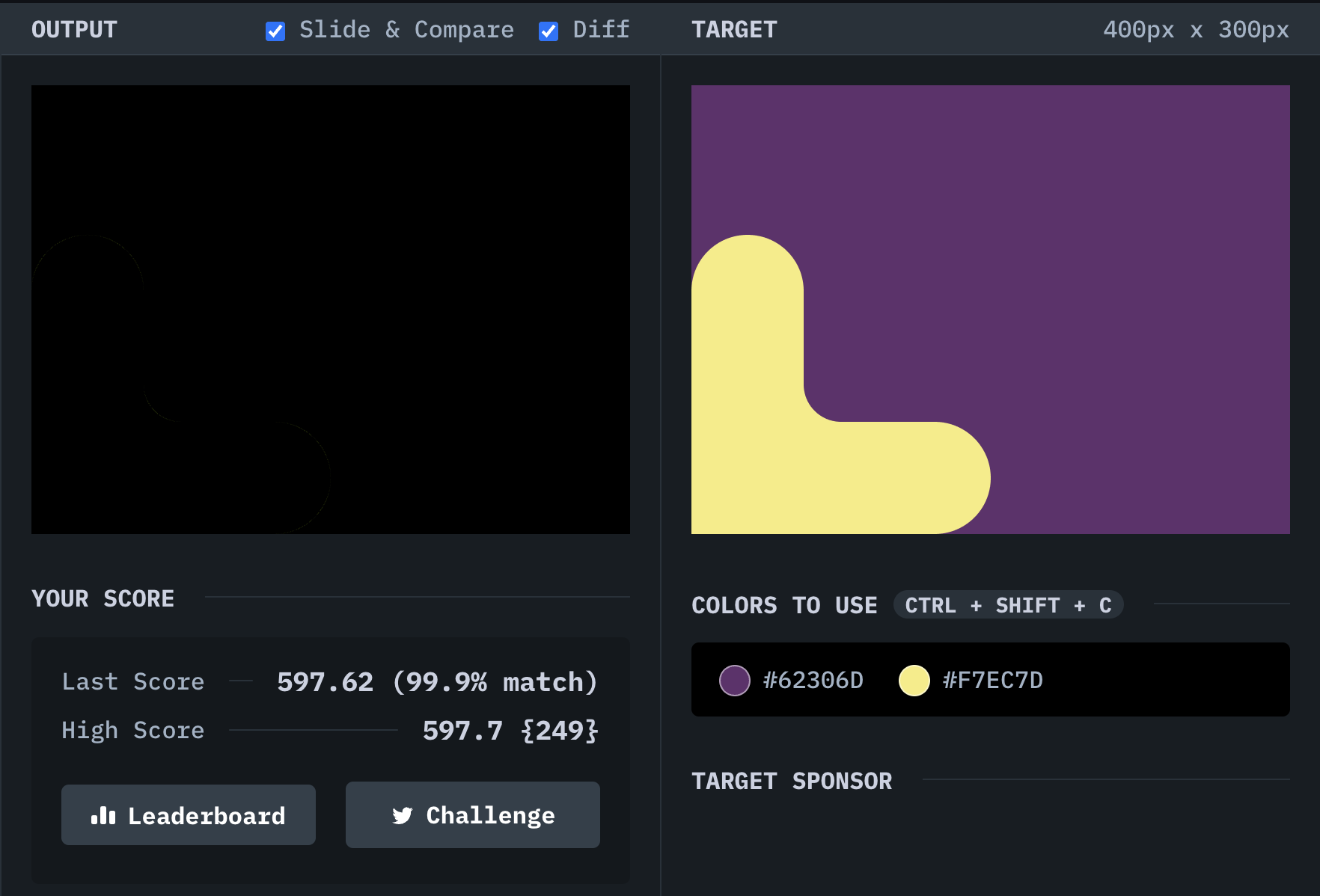Click the output preview canvas
This screenshot has width=1320, height=896.
[x=331, y=310]
